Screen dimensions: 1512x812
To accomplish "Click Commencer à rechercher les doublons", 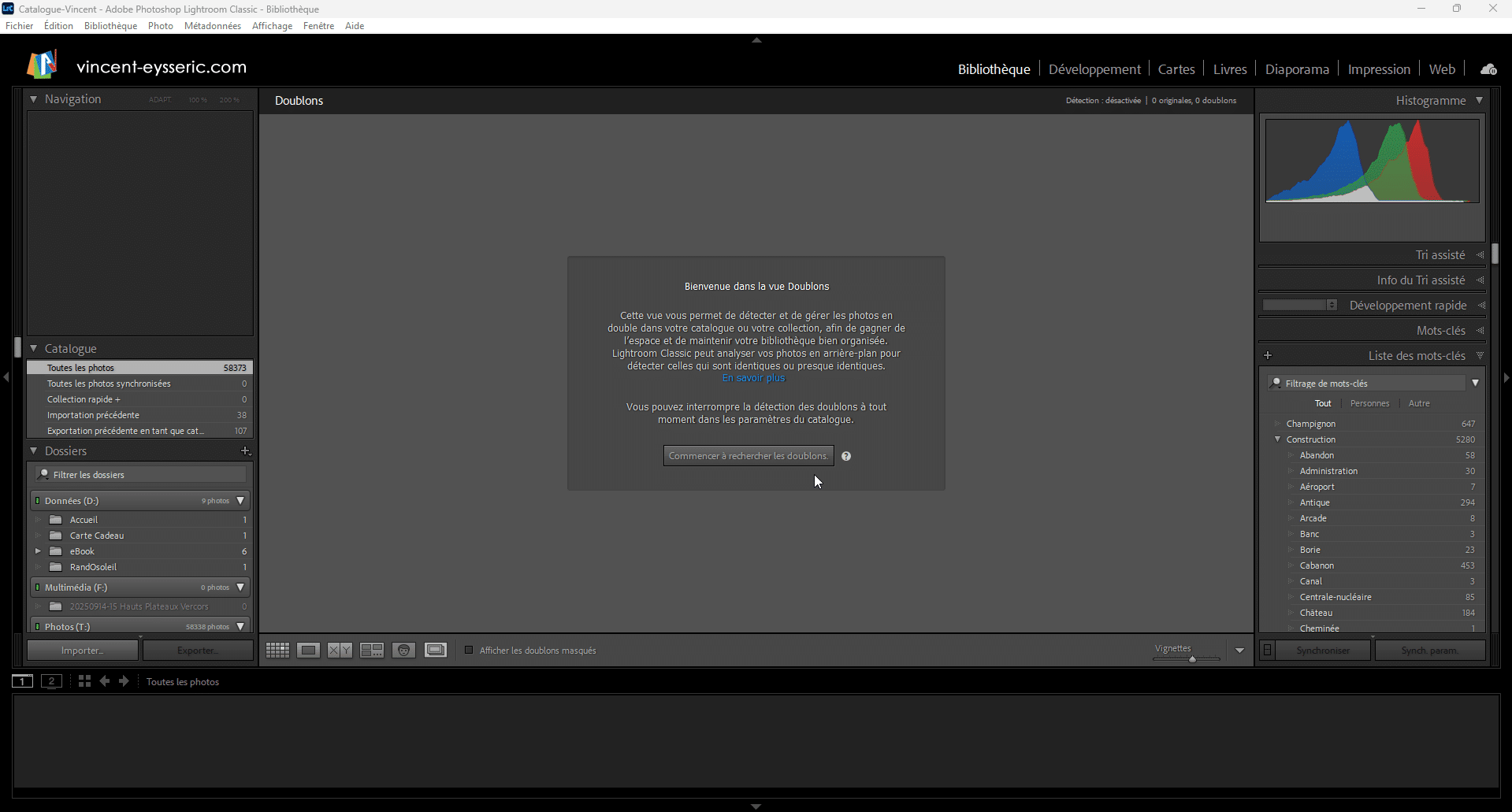I will click(749, 456).
